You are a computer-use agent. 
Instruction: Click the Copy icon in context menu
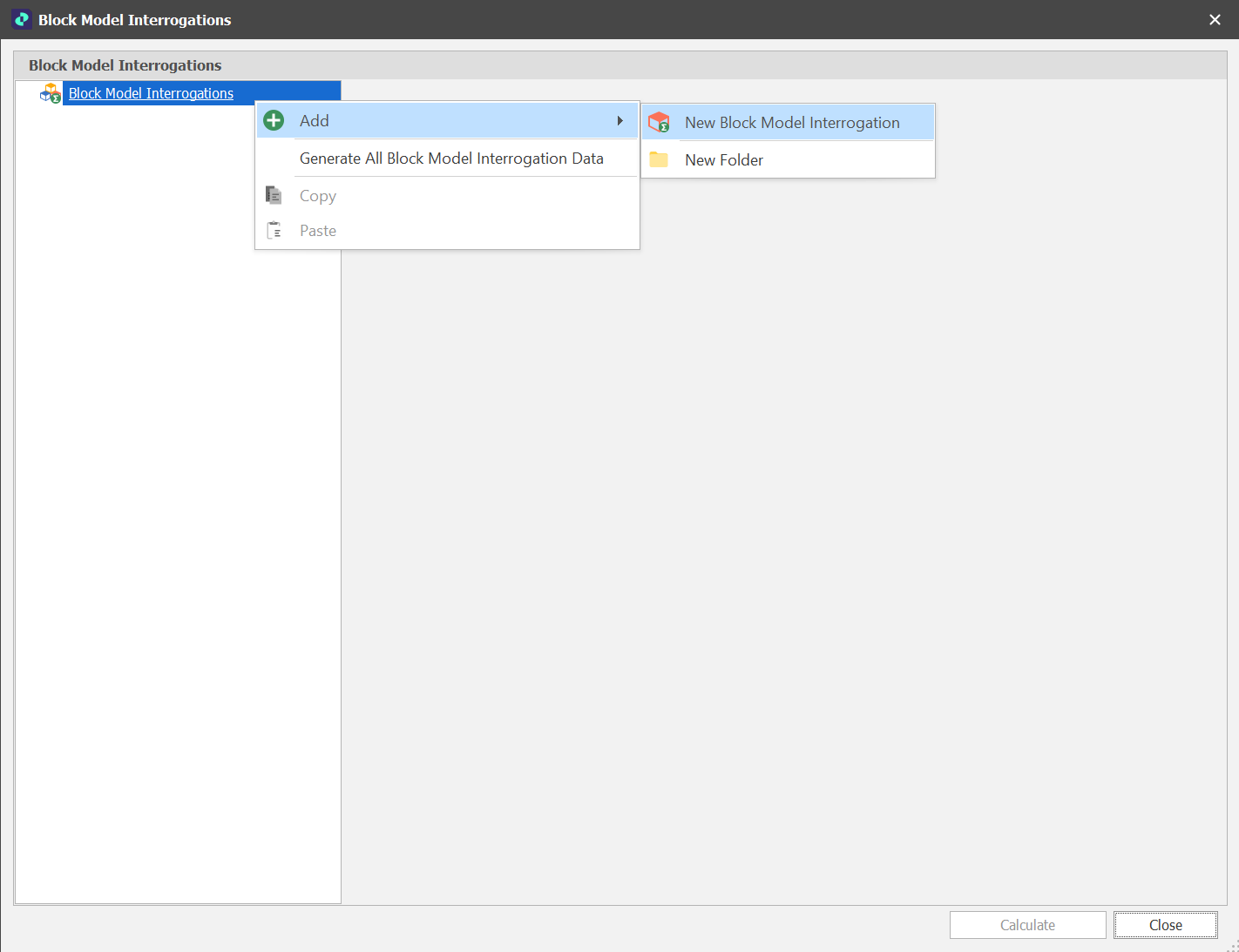coord(274,196)
